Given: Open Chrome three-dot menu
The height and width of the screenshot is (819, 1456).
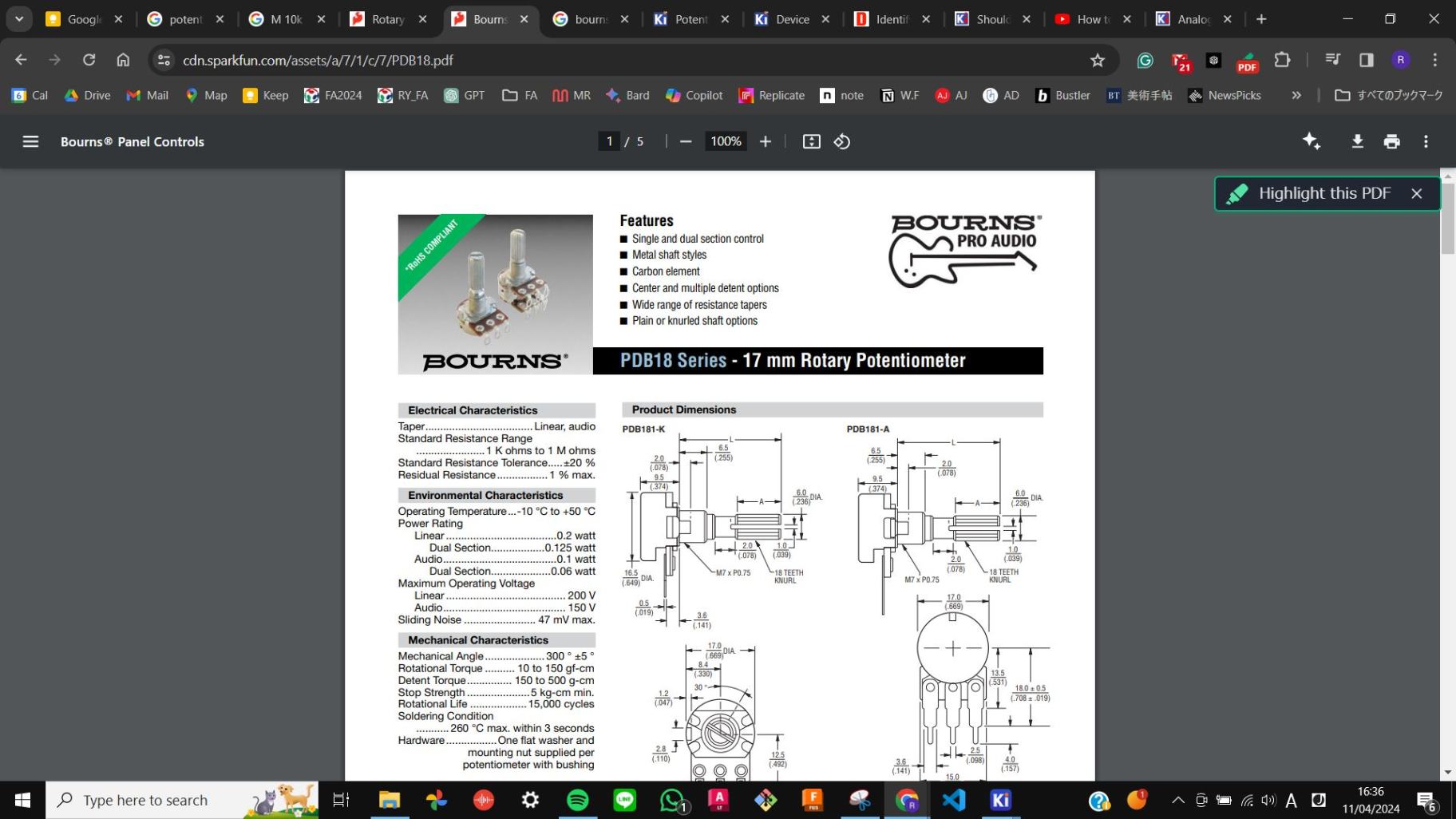Looking at the screenshot, I should [x=1435, y=60].
